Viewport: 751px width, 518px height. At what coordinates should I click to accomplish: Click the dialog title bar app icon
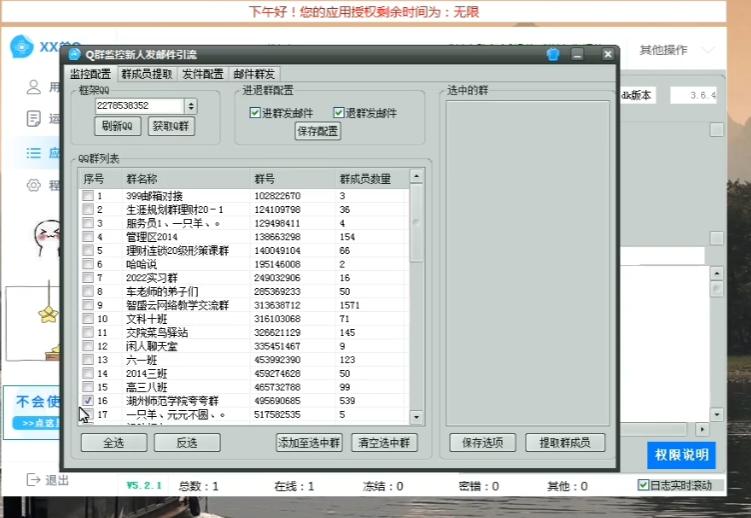(74, 54)
